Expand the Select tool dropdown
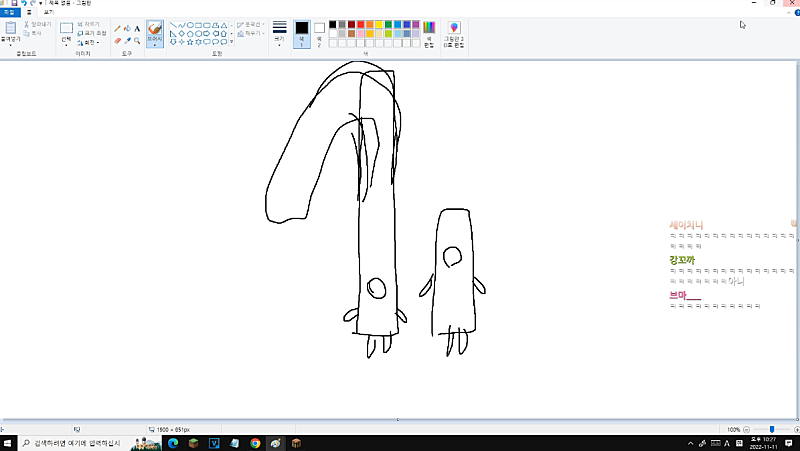The image size is (800, 451). coord(66,44)
